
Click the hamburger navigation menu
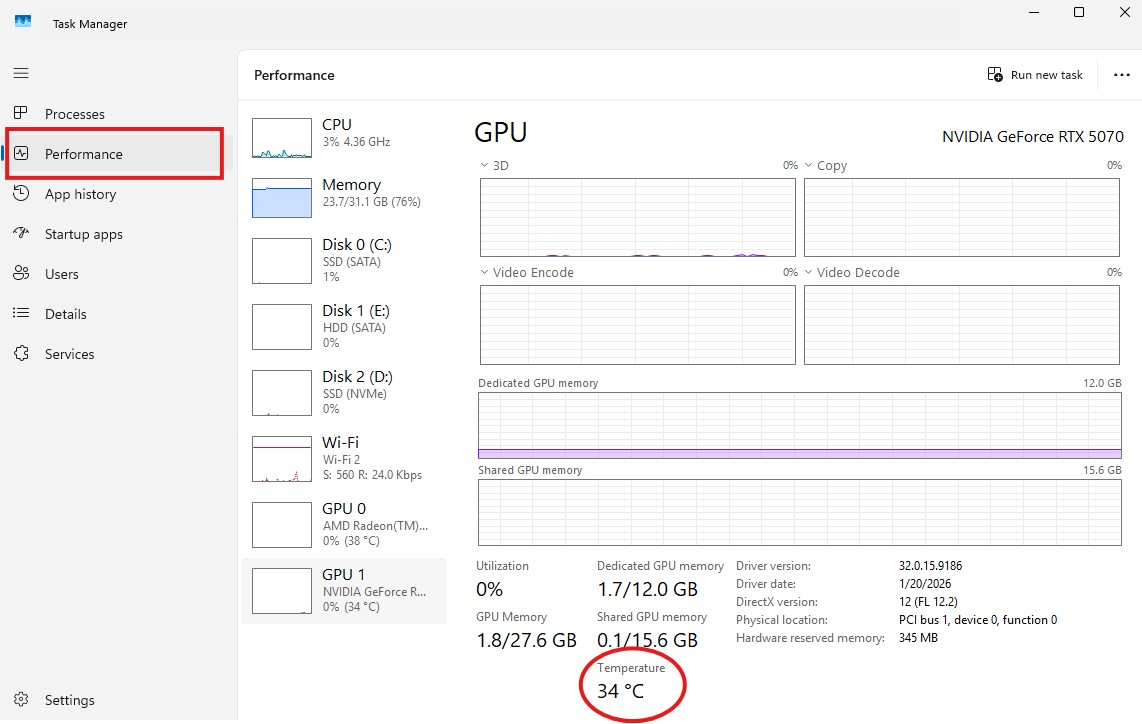tap(20, 72)
